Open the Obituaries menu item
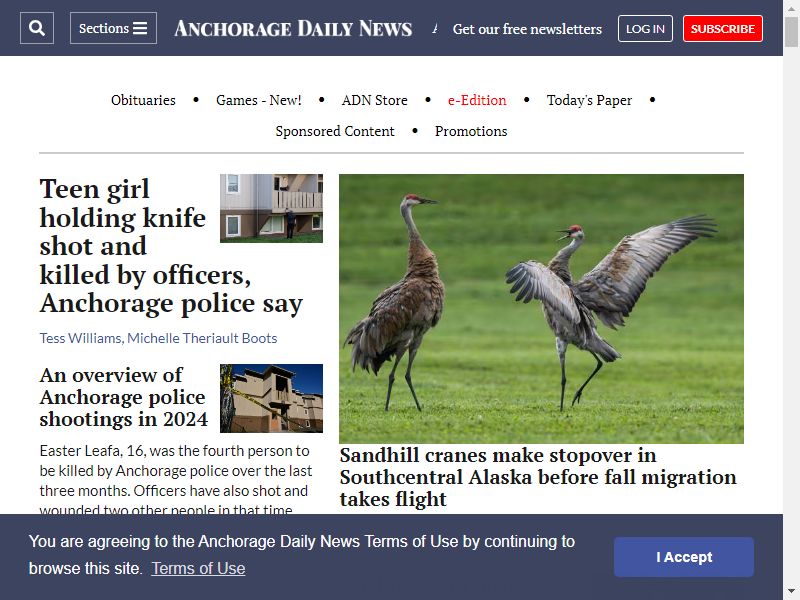The image size is (800, 600). tap(143, 100)
